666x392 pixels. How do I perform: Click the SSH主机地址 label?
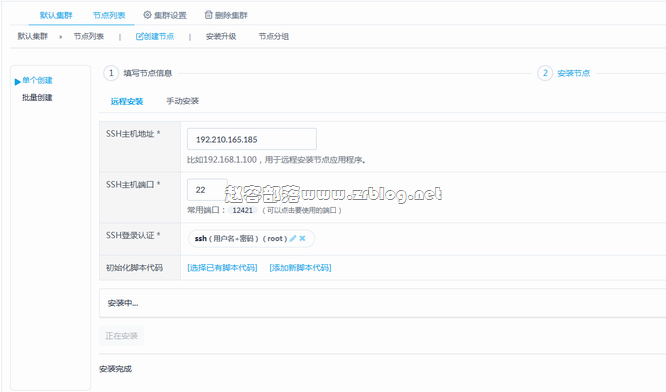133,134
